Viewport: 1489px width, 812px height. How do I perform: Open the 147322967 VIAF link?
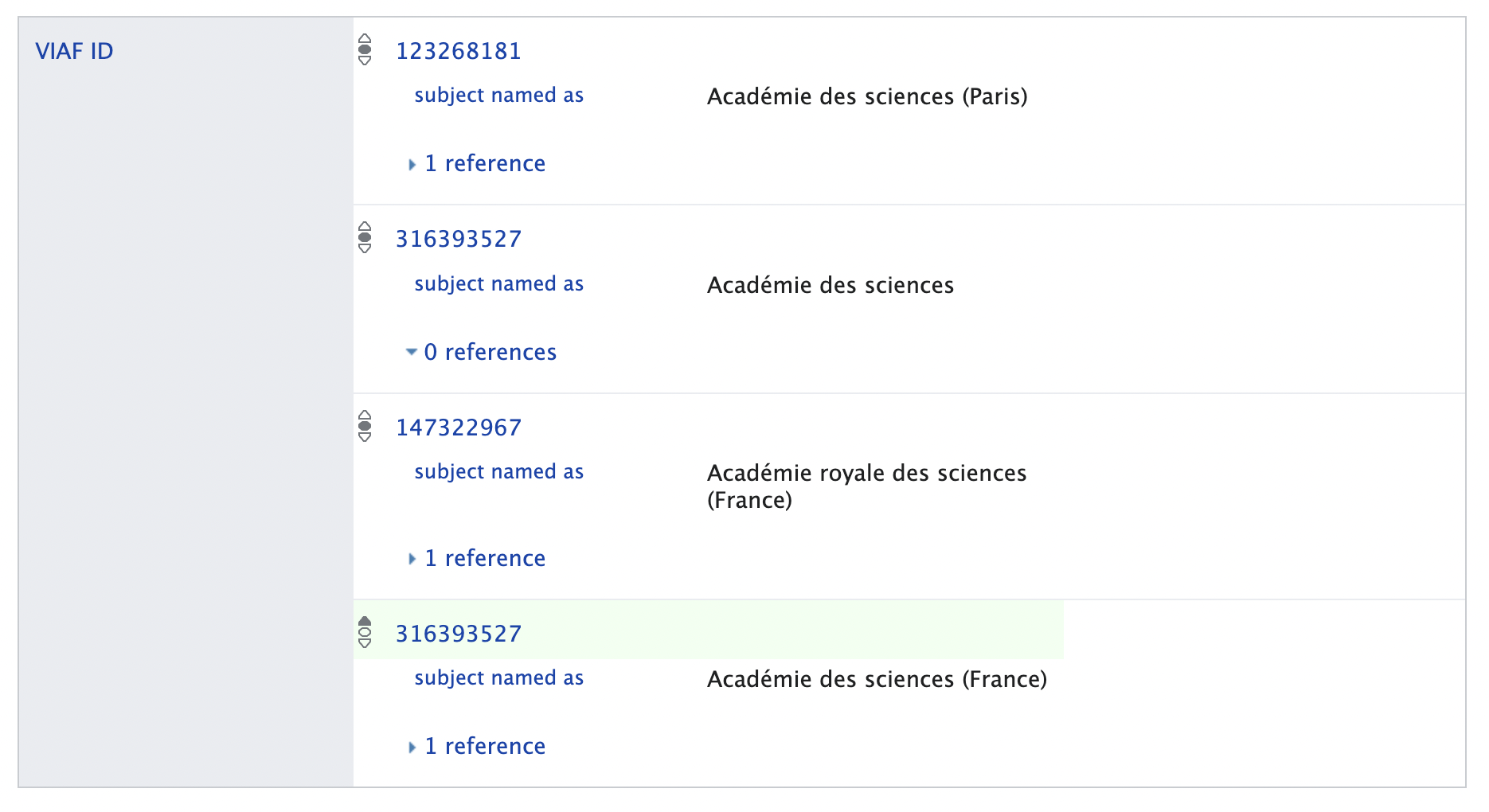pos(459,427)
